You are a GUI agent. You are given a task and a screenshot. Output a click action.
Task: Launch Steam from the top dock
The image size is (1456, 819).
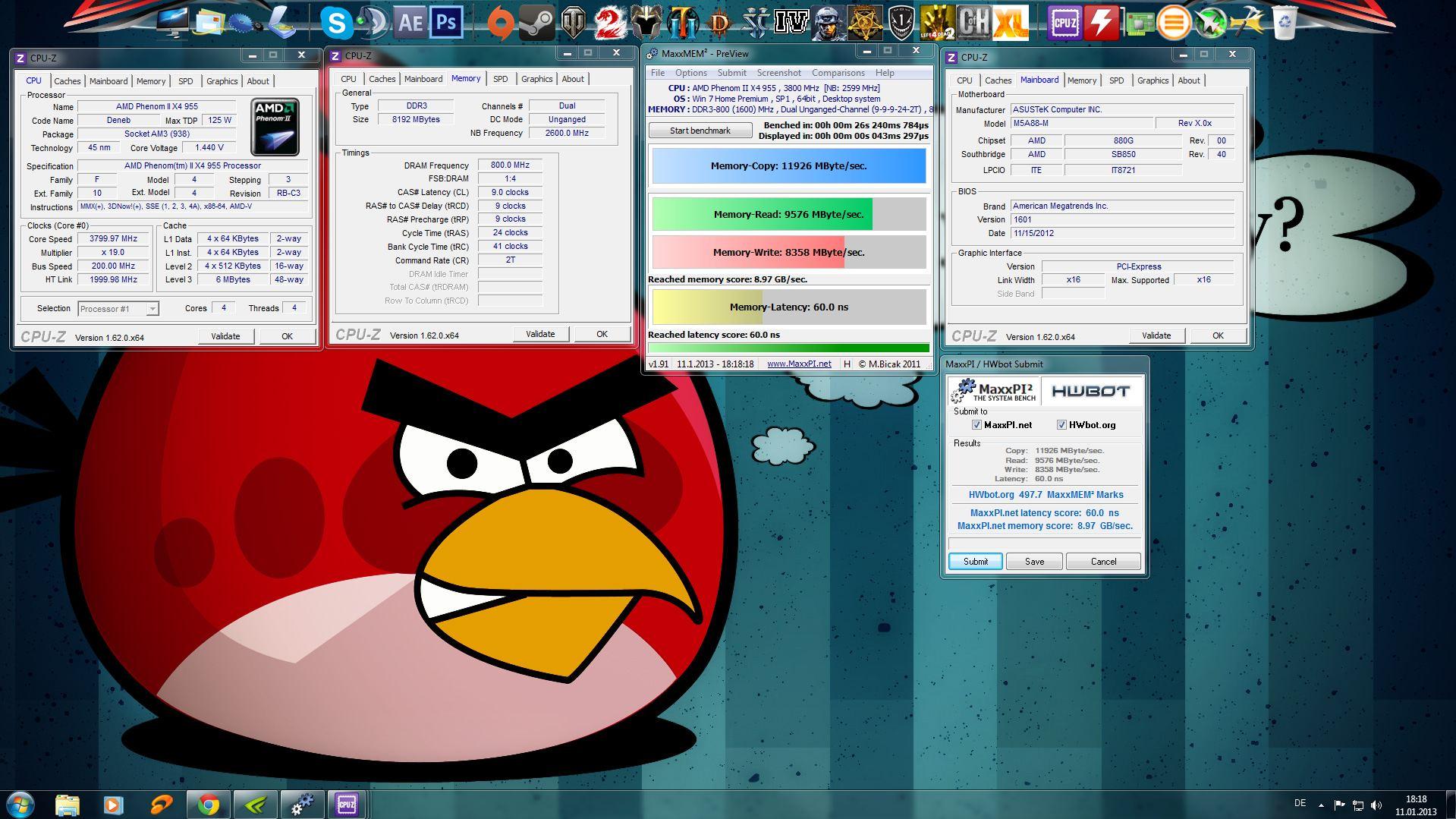coord(536,23)
